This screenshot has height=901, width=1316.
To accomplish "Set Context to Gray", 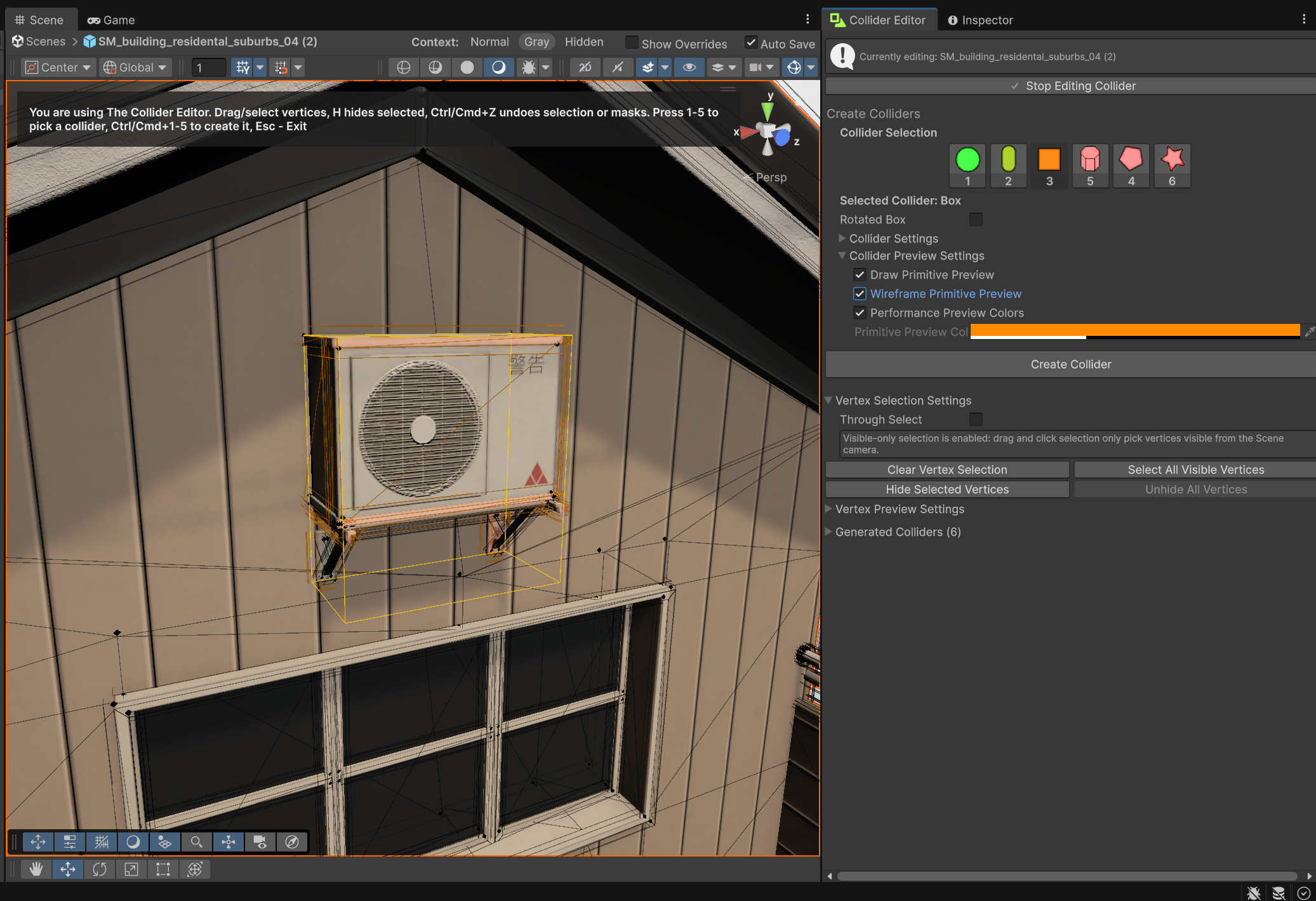I will [536, 42].
